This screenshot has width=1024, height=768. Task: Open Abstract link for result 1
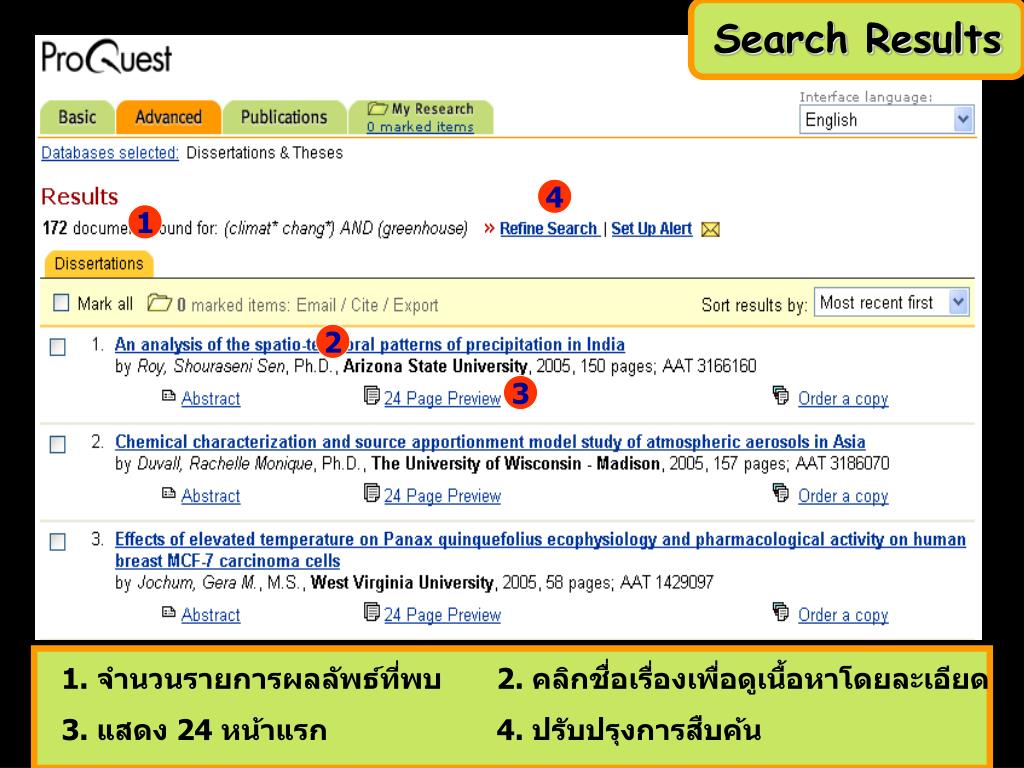pyautogui.click(x=210, y=398)
